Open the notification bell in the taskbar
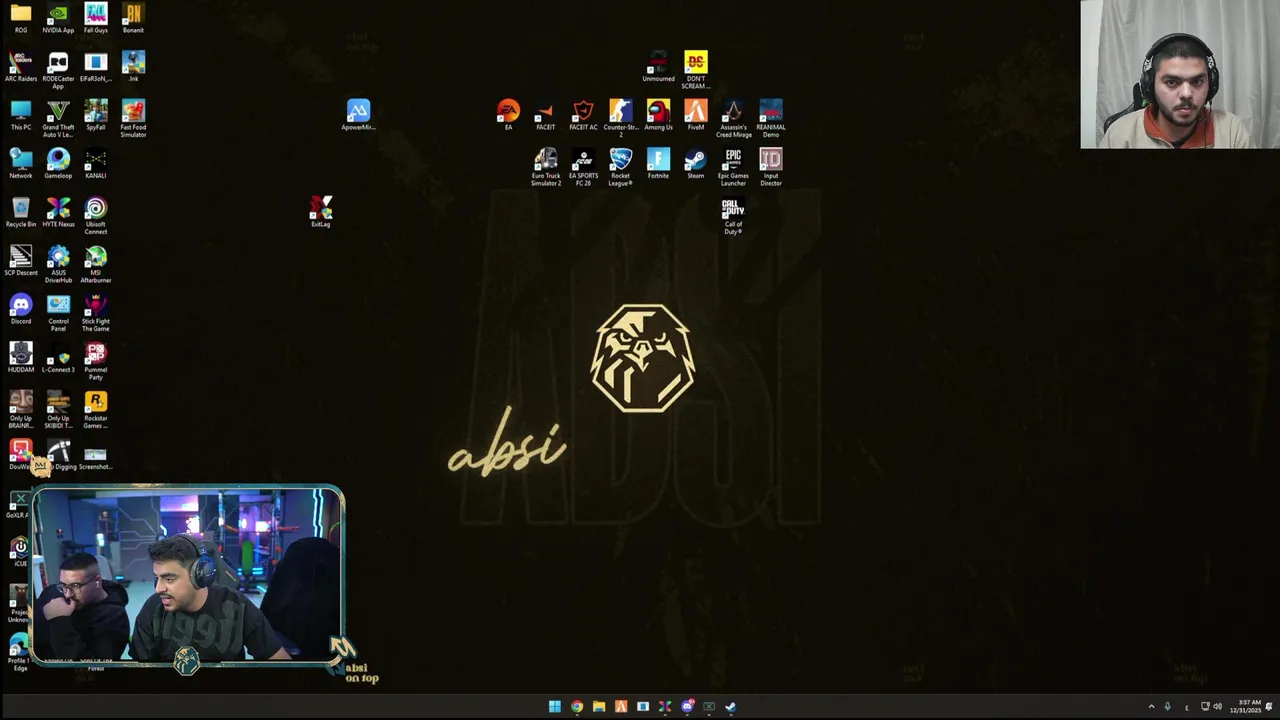This screenshot has height=720, width=1280. click(x=1271, y=707)
